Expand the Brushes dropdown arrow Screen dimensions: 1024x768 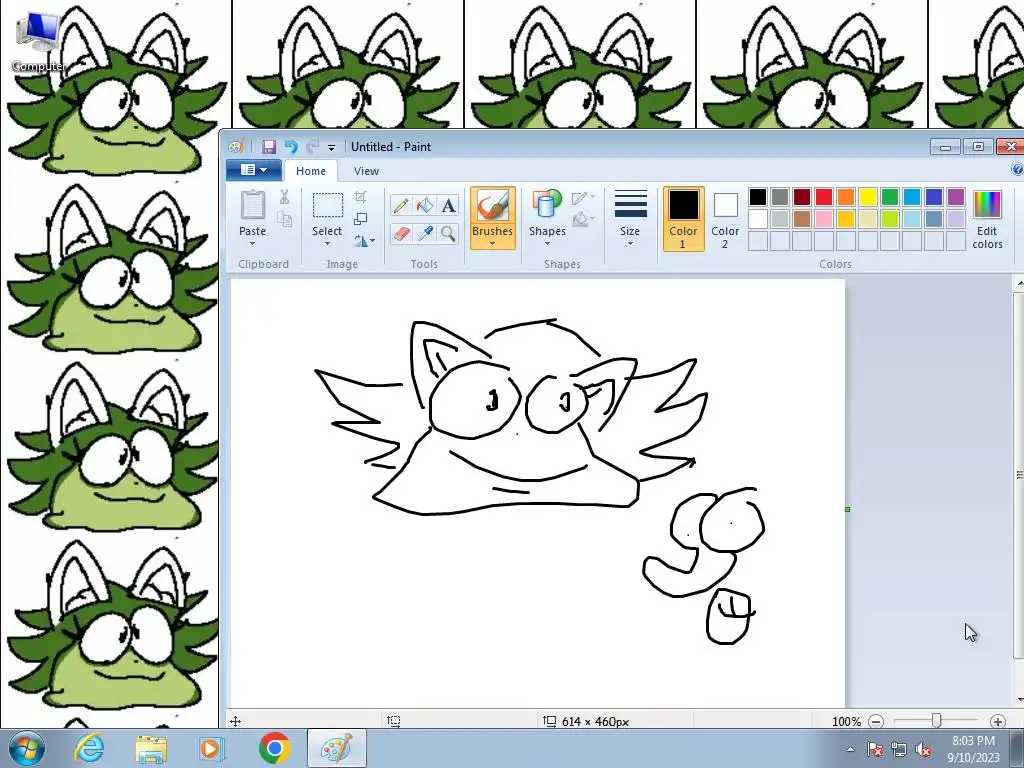pyautogui.click(x=492, y=244)
